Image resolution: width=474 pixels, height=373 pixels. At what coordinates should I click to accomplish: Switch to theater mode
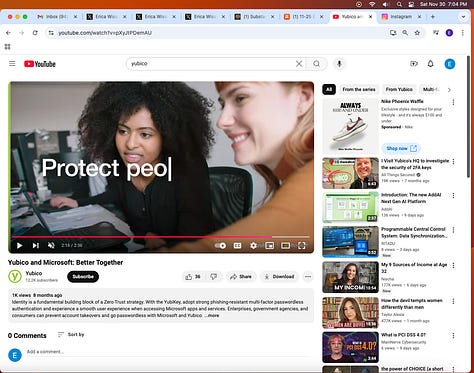pos(286,246)
